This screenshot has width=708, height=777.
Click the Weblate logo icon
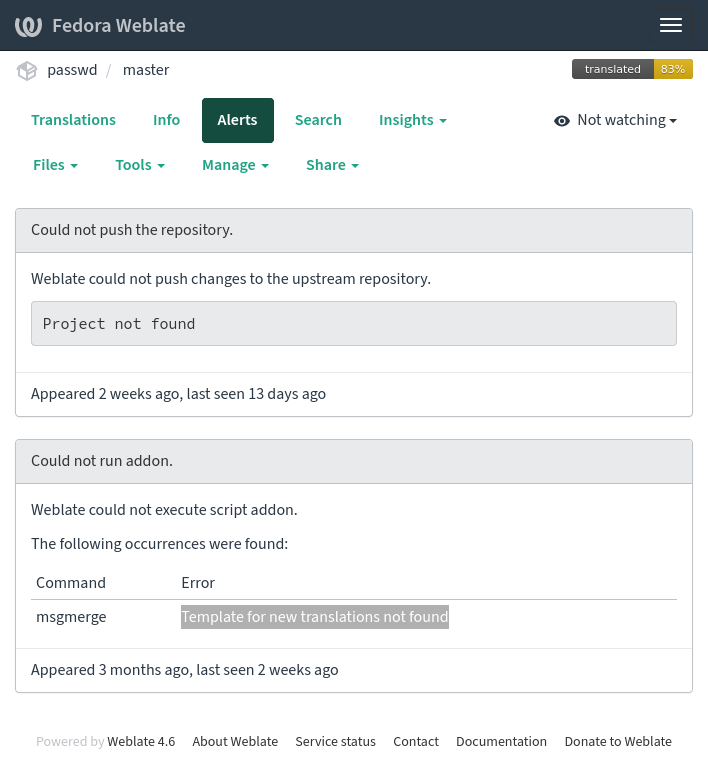click(28, 26)
